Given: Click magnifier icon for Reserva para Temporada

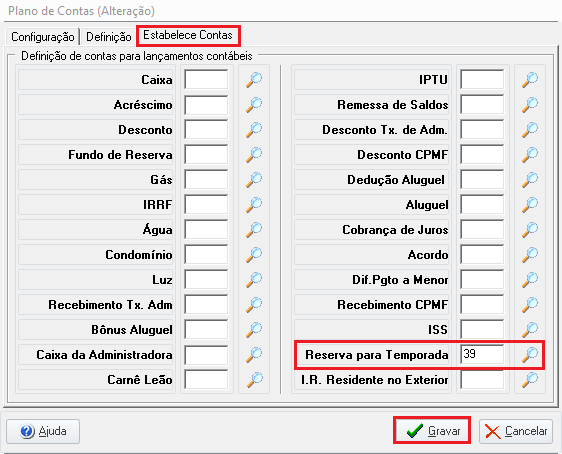Looking at the screenshot, I should tap(530, 355).
